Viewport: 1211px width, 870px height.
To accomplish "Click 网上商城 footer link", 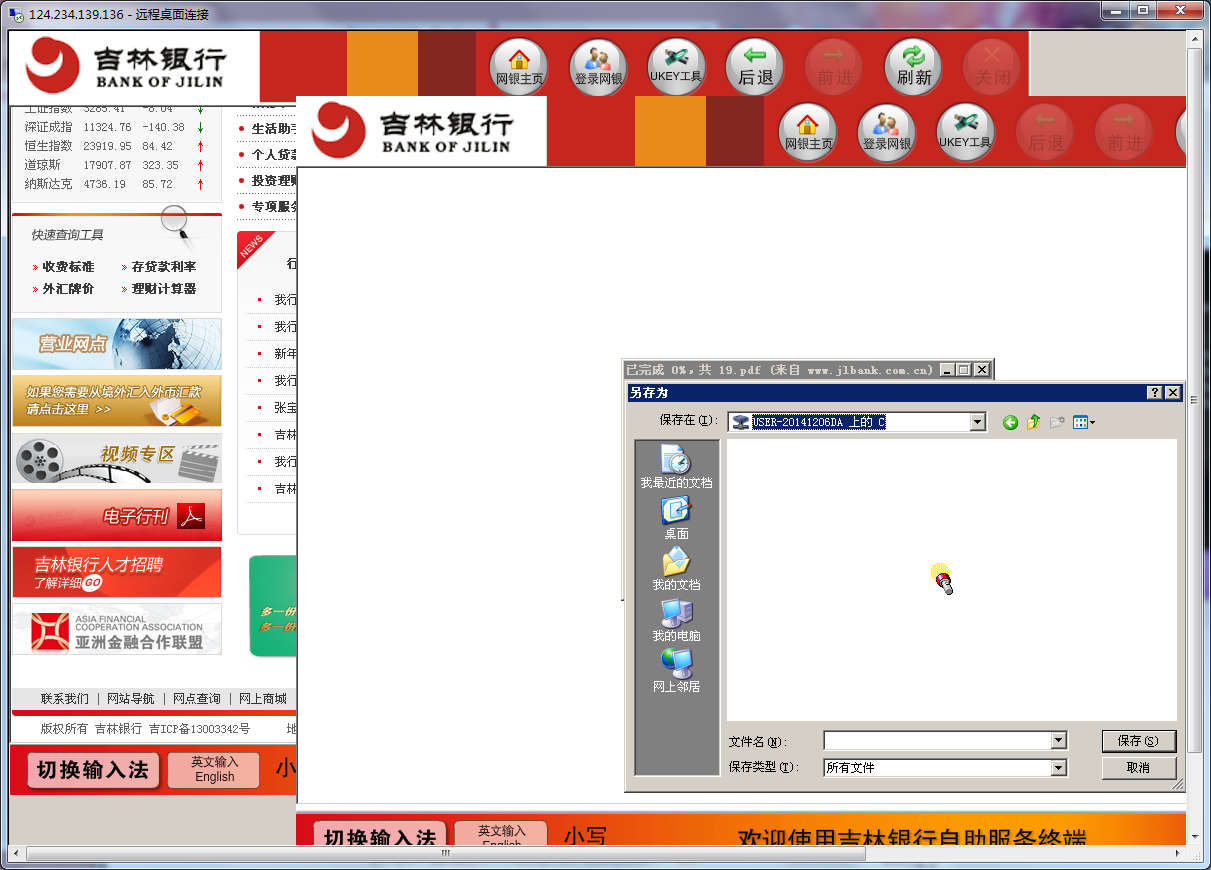I will [x=263, y=699].
